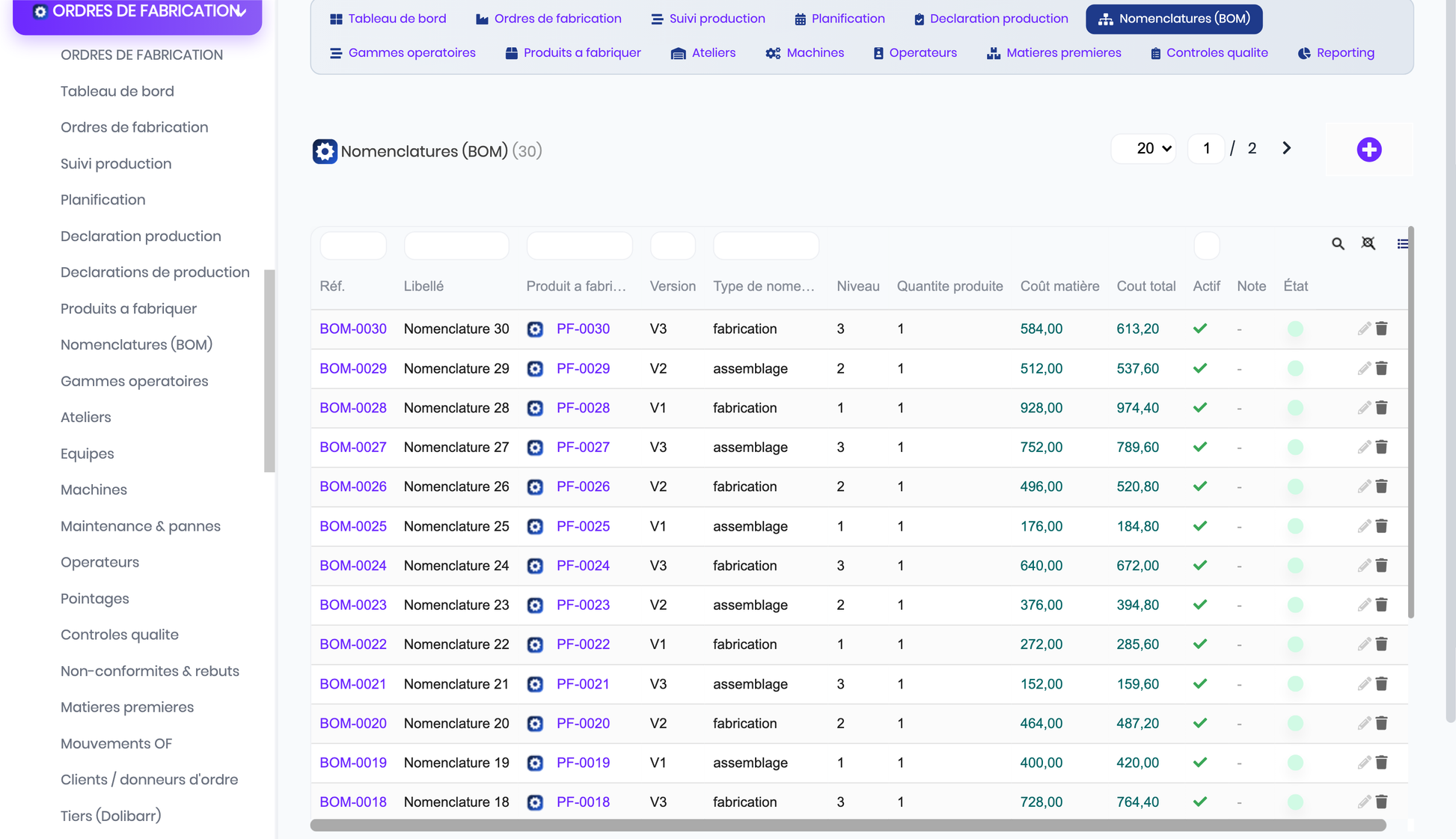Open product PF-0022 link
Viewport: 1456px width, 839px height.
(583, 644)
